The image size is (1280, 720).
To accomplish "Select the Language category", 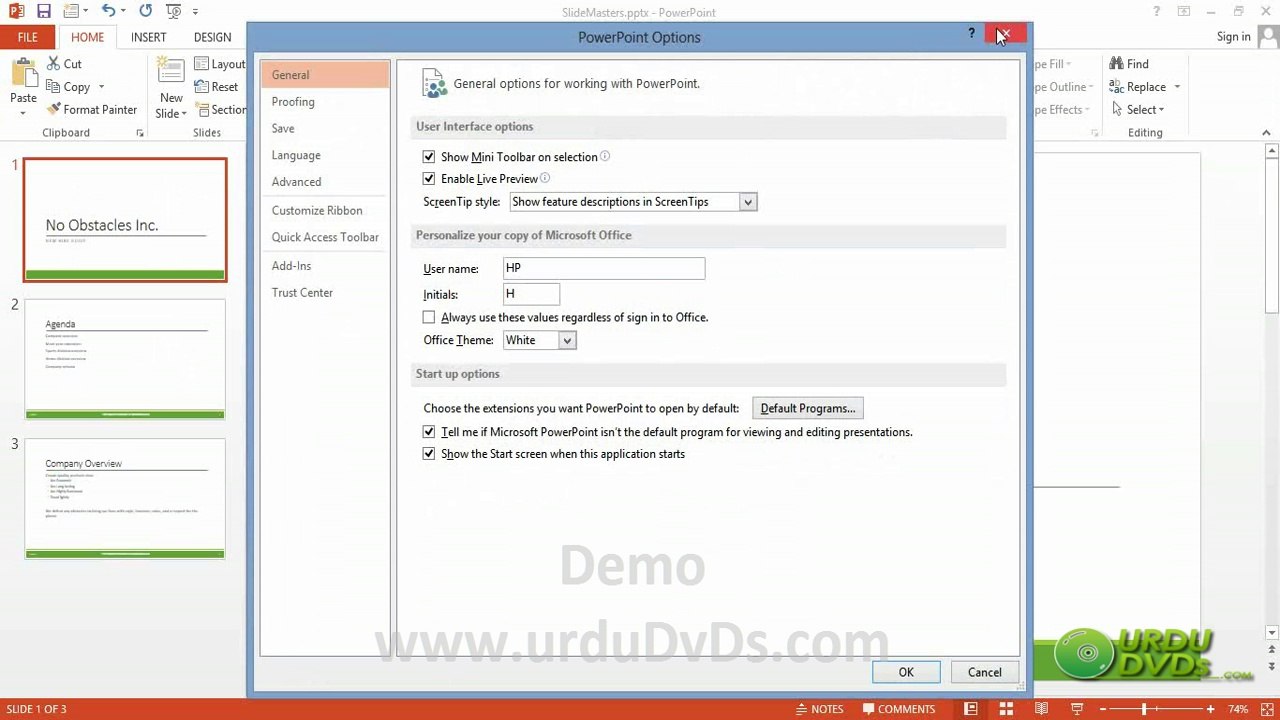I will click(x=325, y=156).
